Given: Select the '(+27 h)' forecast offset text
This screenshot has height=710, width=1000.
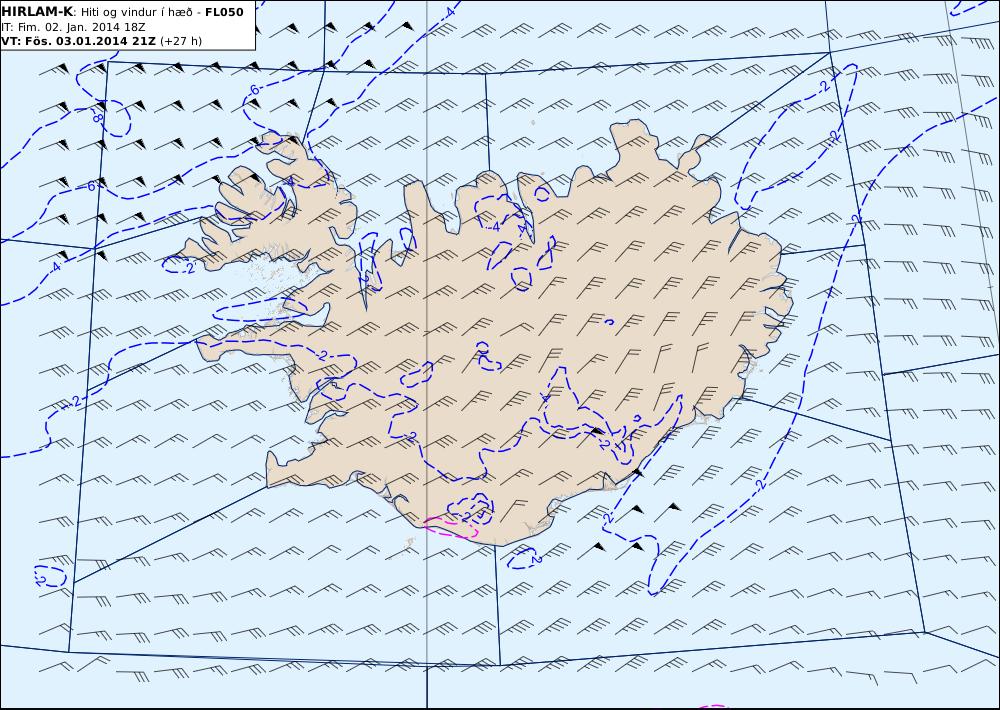Looking at the screenshot, I should point(180,41).
